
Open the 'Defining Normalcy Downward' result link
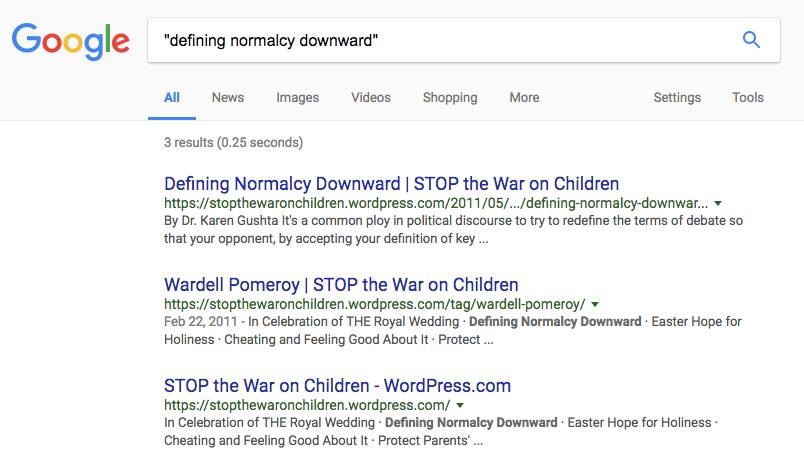point(391,184)
